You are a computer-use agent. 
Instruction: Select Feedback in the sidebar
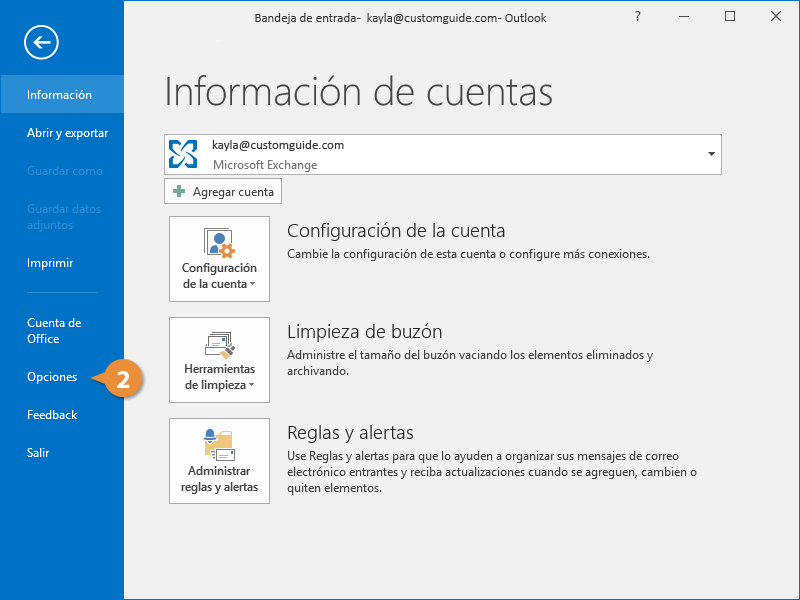52,415
